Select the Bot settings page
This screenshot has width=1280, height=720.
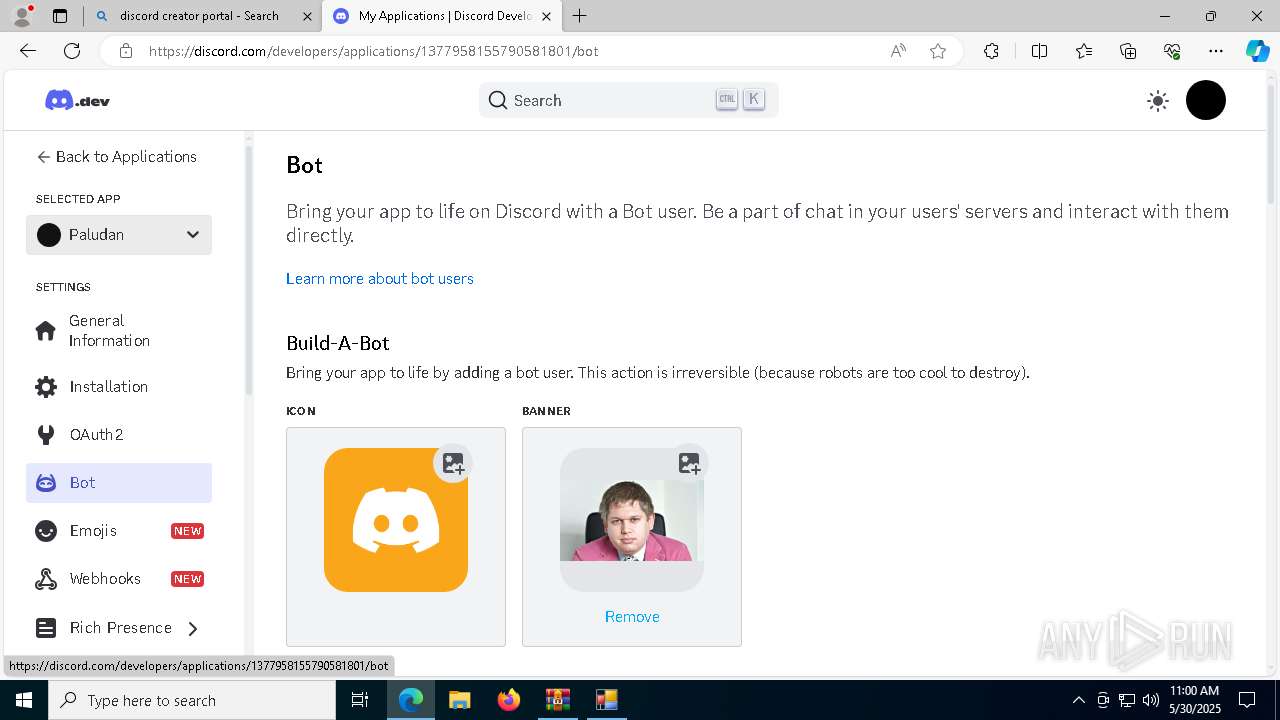click(119, 483)
